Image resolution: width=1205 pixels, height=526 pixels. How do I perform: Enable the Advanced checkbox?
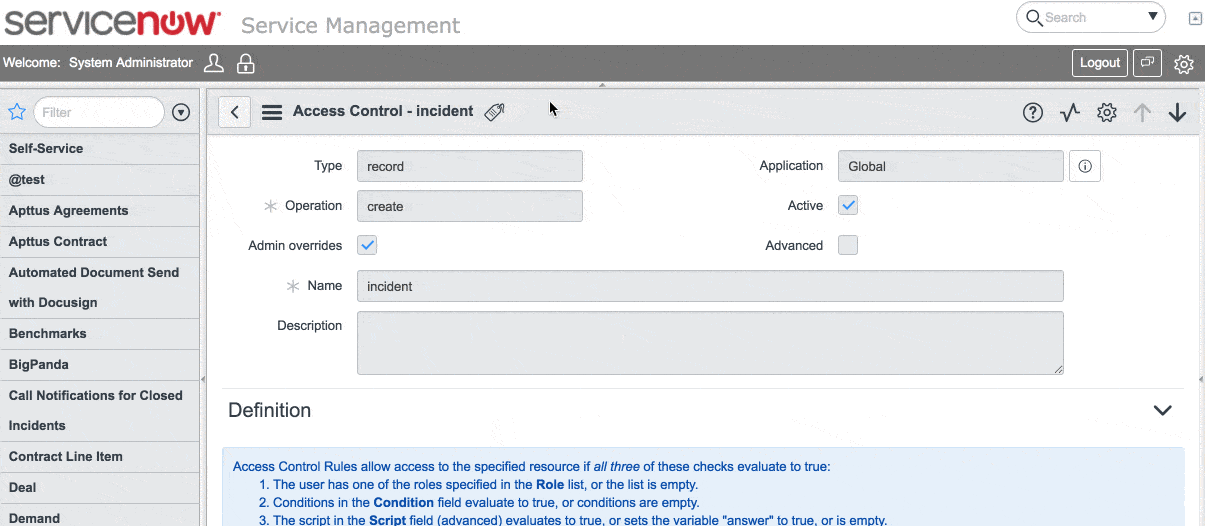848,246
